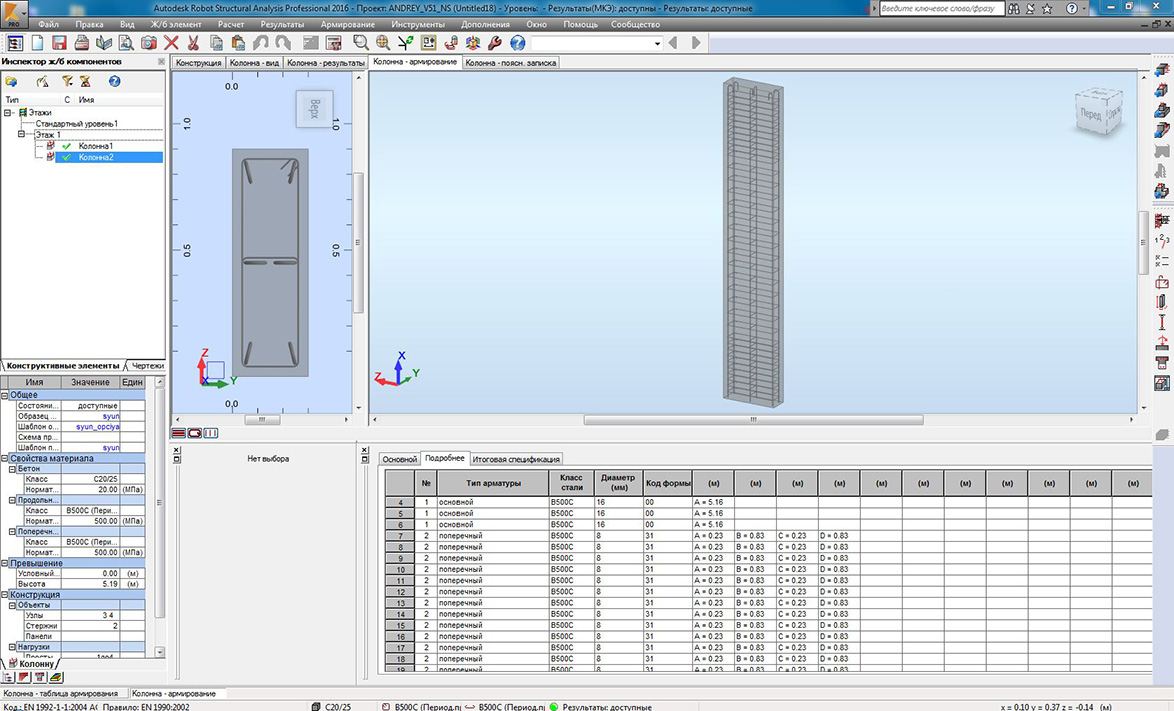
Task: Click the Тип арматуры column header
Action: click(x=493, y=483)
